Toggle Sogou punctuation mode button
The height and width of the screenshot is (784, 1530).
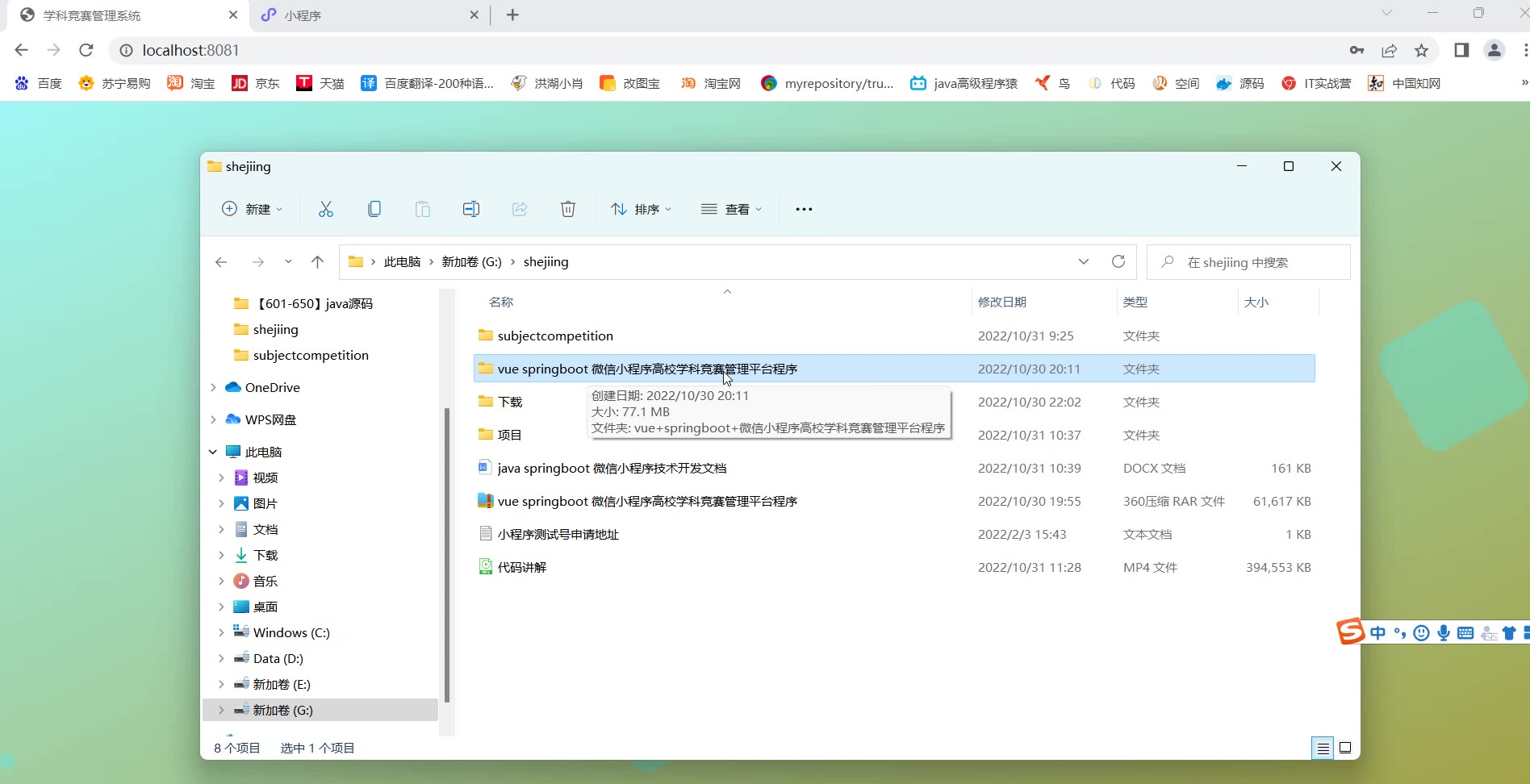click(x=1400, y=633)
